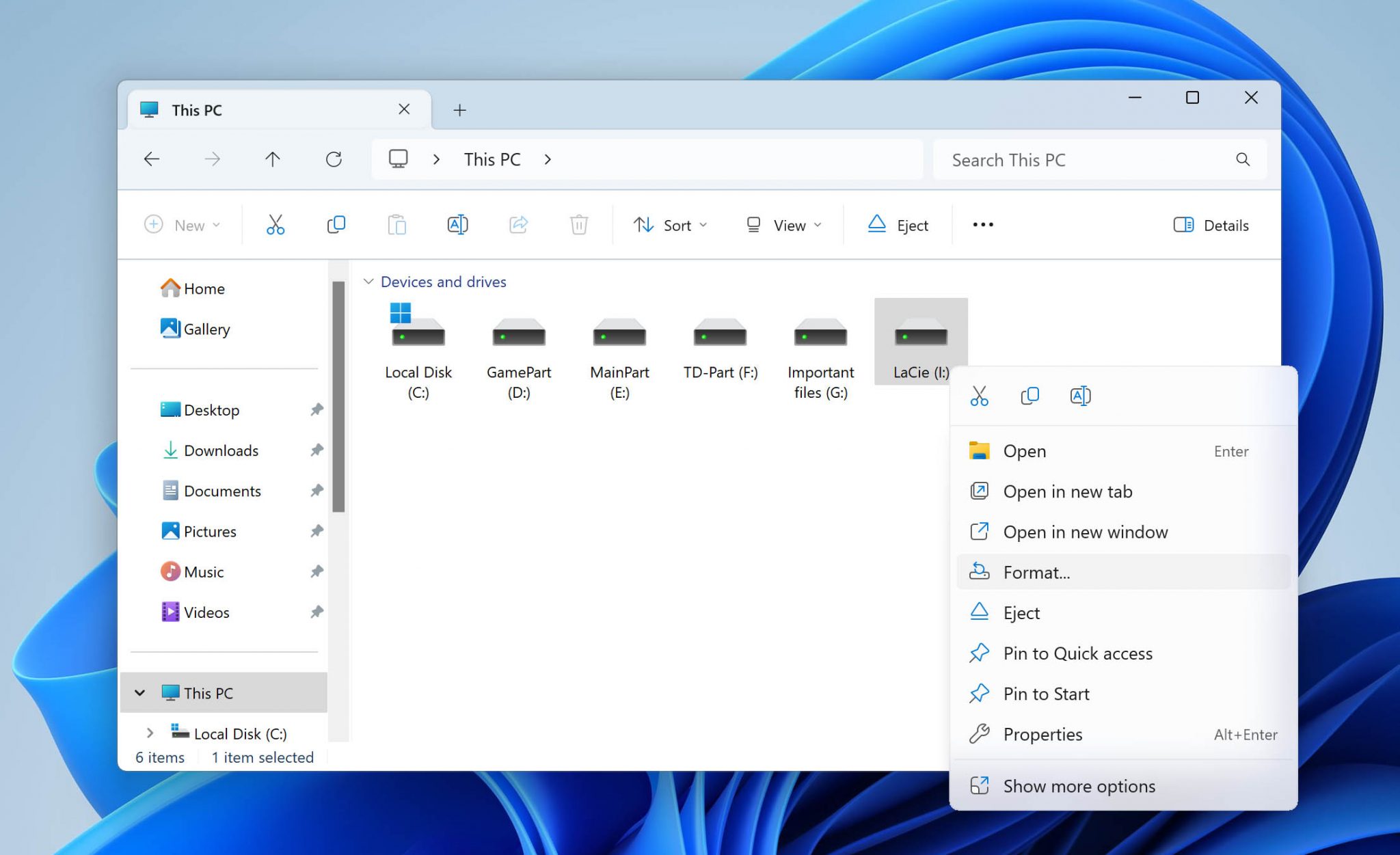Collapse the Devices and drives section
Viewport: 1400px width, 855px height.
368,281
